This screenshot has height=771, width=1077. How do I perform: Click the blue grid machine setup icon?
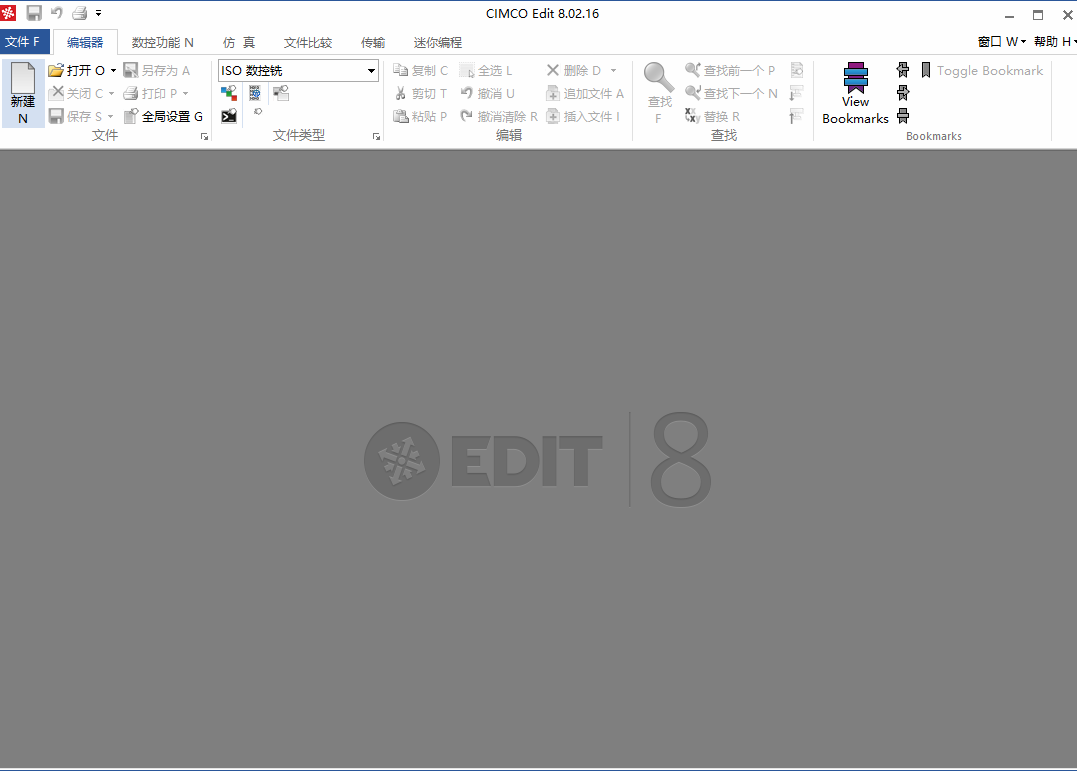point(255,93)
